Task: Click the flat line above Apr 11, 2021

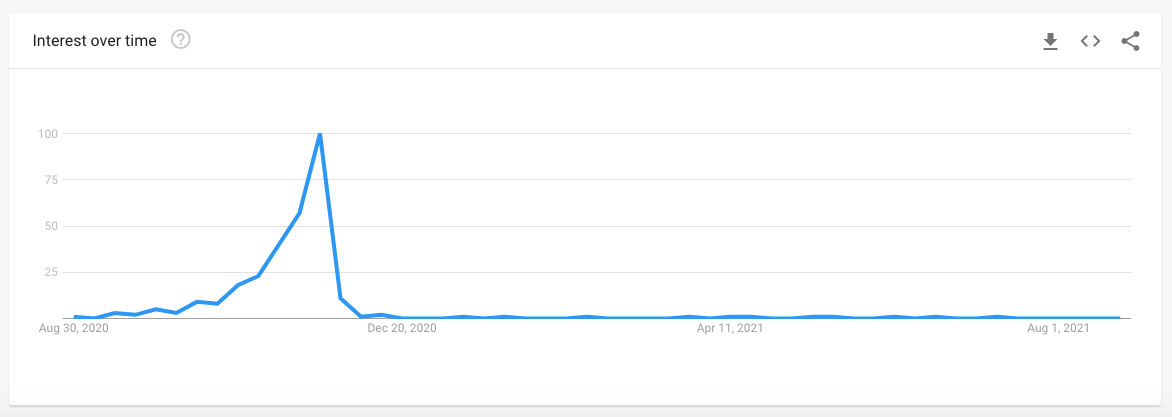Action: (x=730, y=317)
